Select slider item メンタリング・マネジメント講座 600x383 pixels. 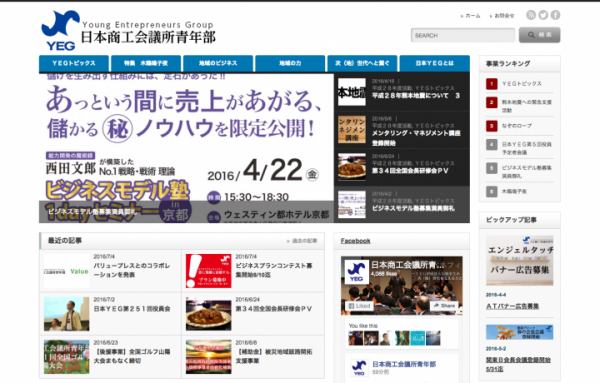[x=402, y=130]
